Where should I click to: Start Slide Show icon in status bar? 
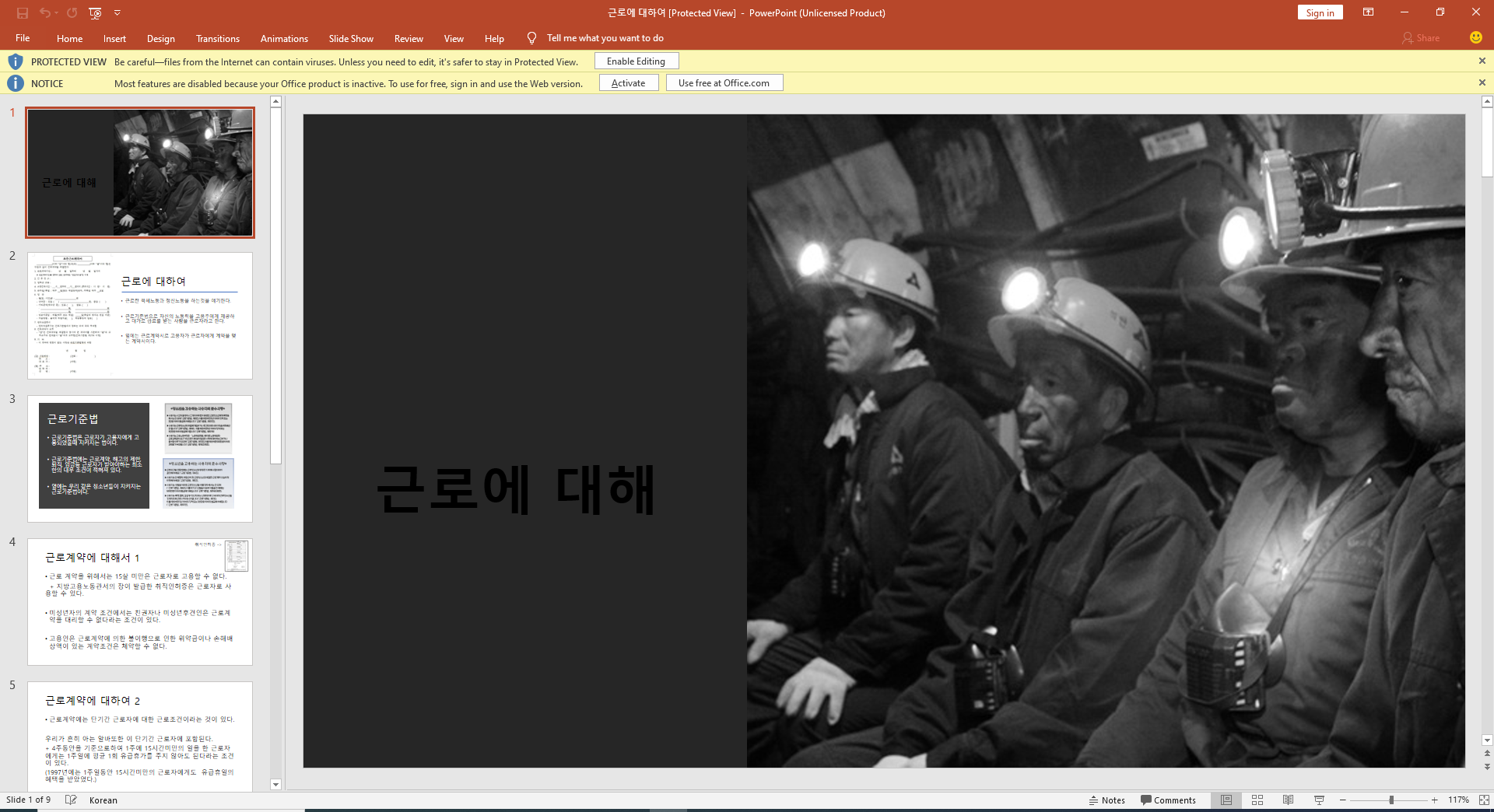[x=1319, y=800]
